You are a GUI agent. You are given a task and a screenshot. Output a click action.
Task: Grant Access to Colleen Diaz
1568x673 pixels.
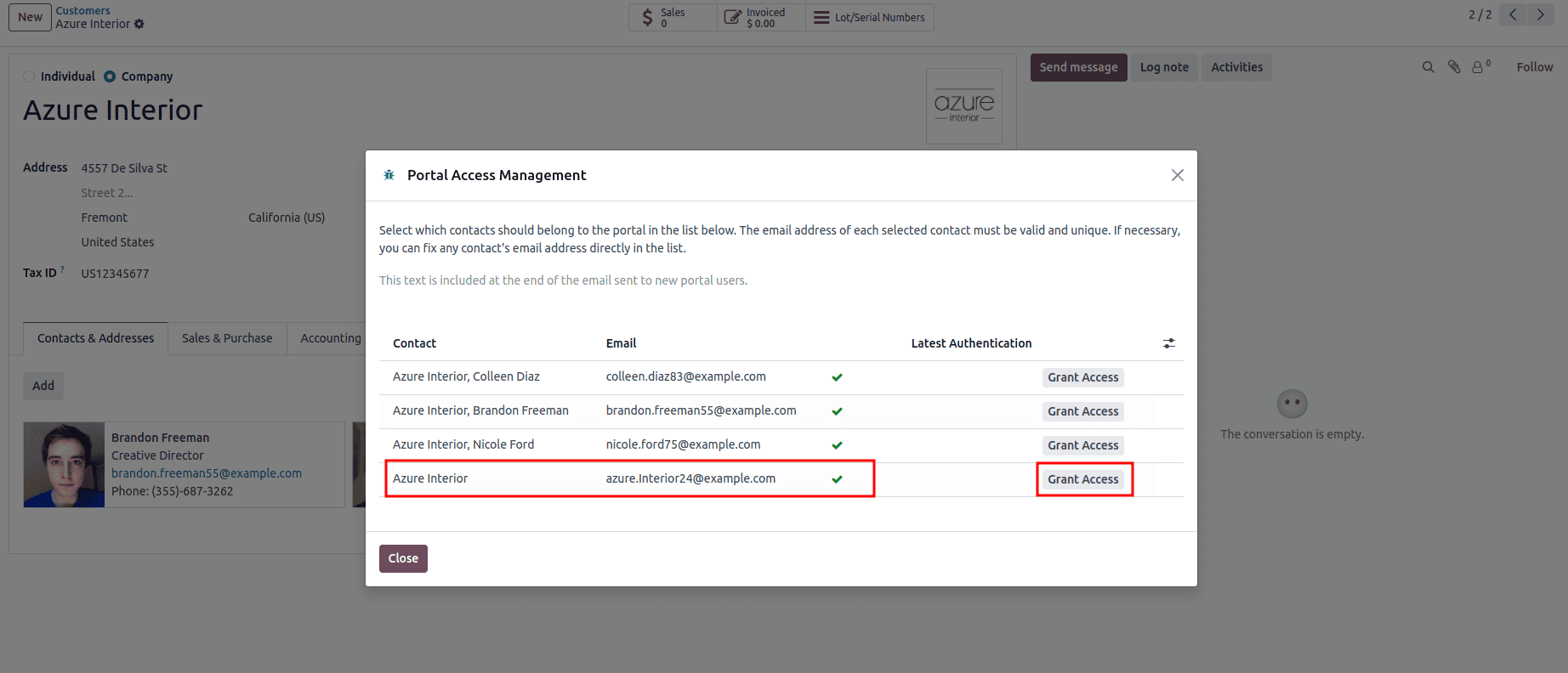click(x=1082, y=377)
